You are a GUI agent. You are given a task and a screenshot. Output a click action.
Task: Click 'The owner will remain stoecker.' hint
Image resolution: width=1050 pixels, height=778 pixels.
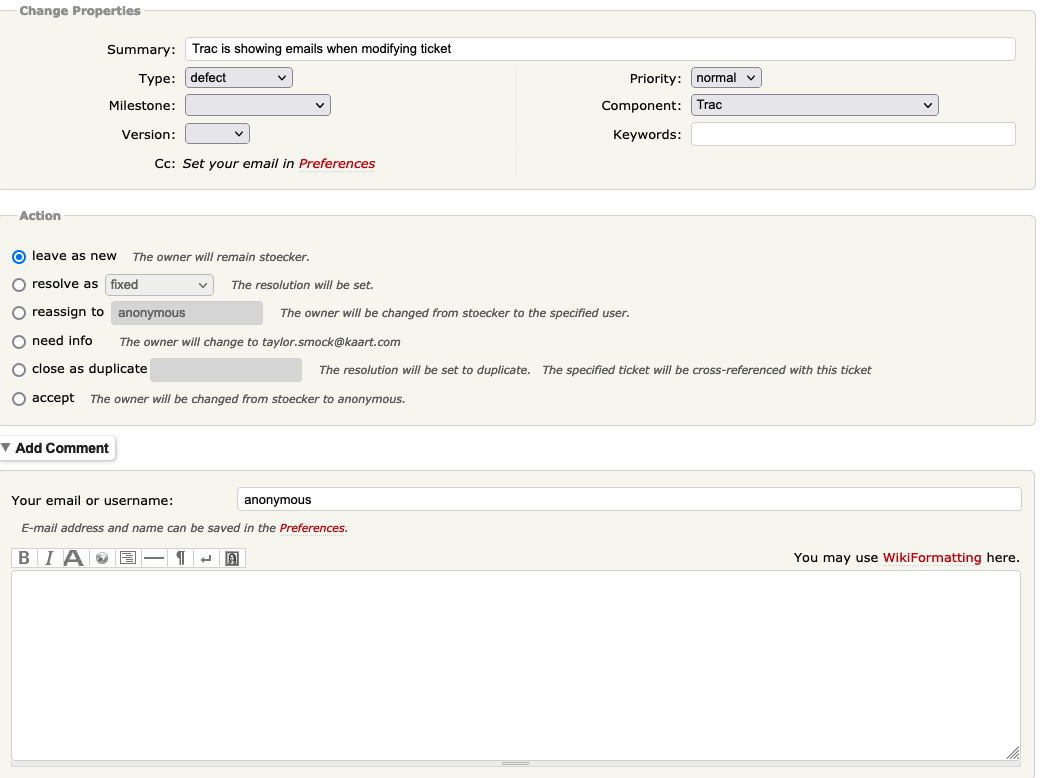[x=221, y=257]
